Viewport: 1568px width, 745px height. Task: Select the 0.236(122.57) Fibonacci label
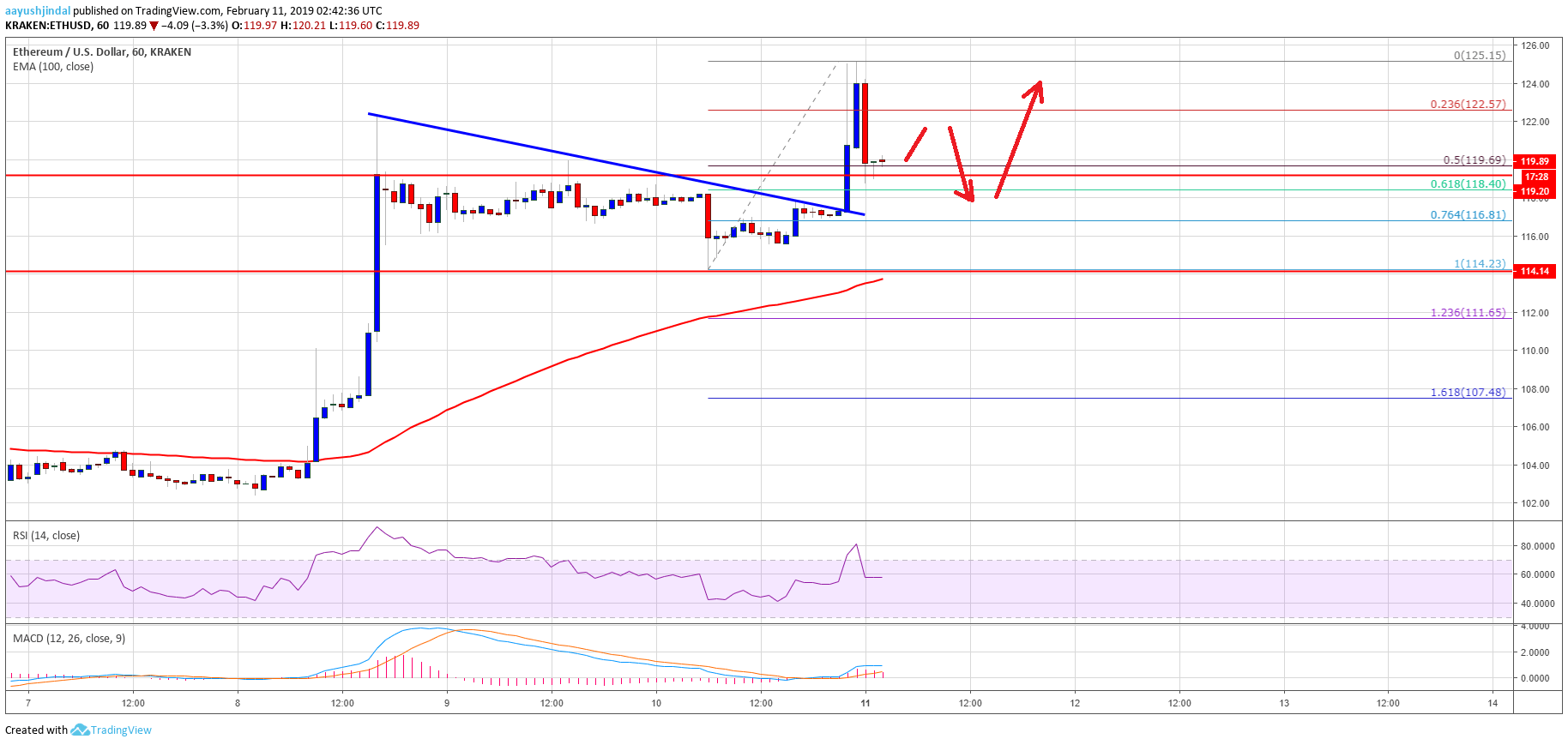[1468, 105]
